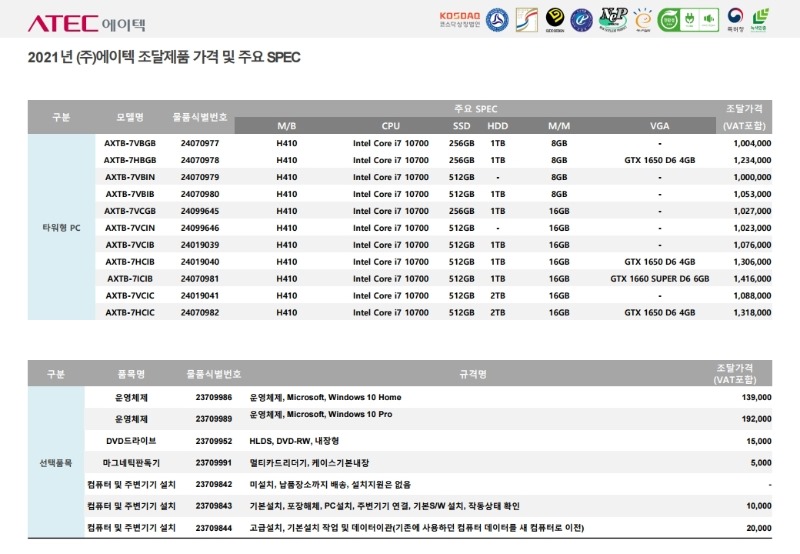Click the 'HDD' column header
The height and width of the screenshot is (554, 800).
coord(497,125)
